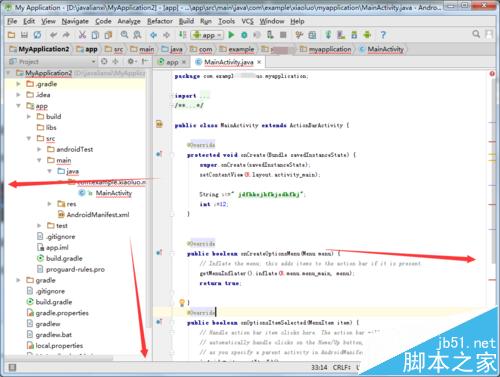Viewport: 500px width, 377px height.
Task: Click the Replace toolbar icon
Action: (137, 35)
